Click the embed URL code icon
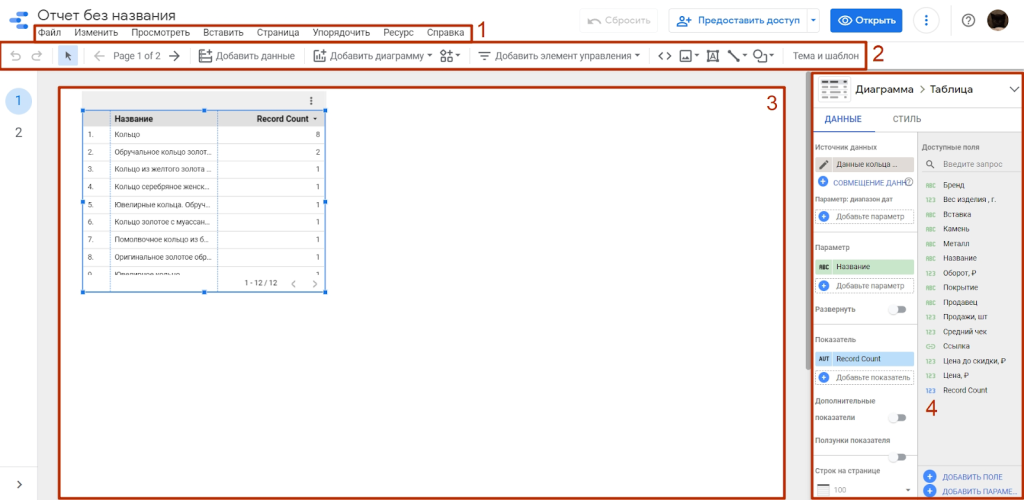Screen dimensions: 1024x500 pyautogui.click(x=664, y=56)
